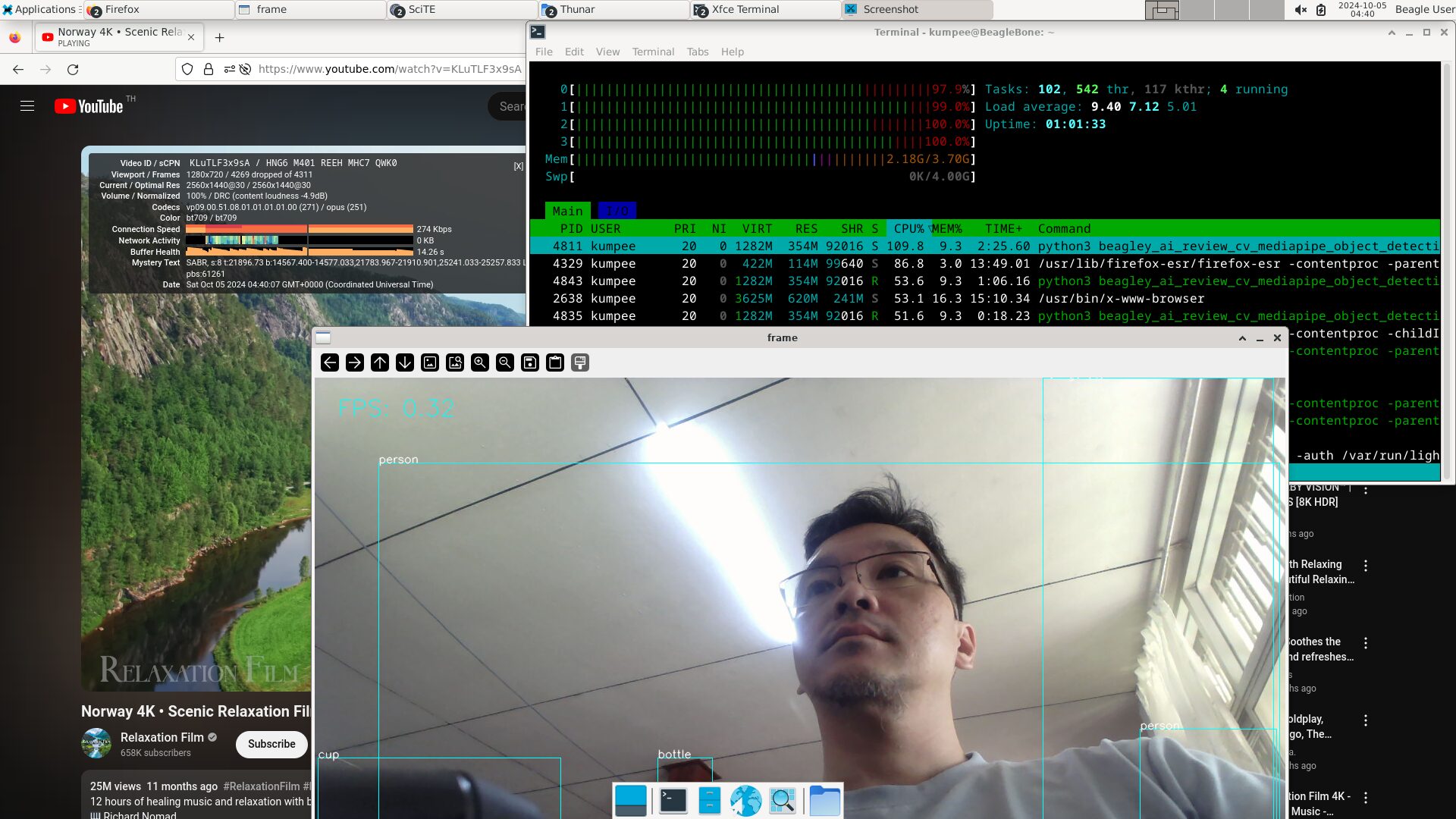Open application finder magnifier in dock
The height and width of the screenshot is (819, 1456).
[x=783, y=801]
